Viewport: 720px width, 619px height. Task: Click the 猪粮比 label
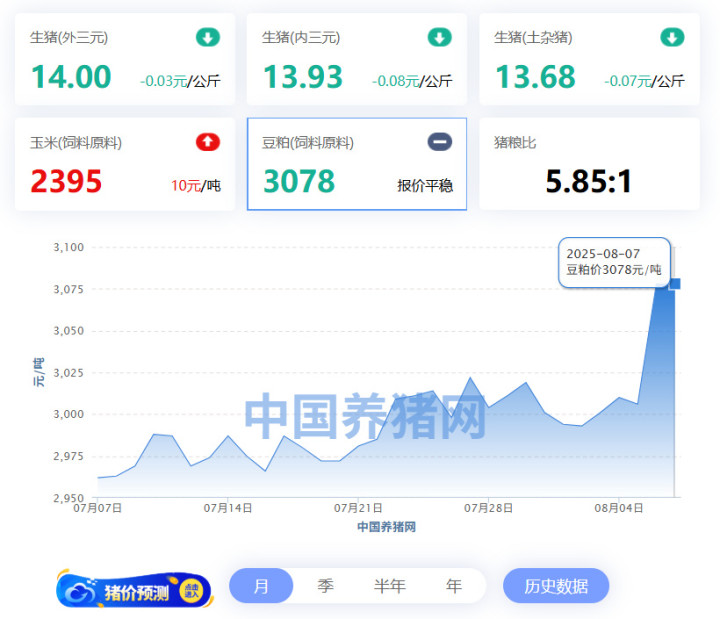[515, 143]
